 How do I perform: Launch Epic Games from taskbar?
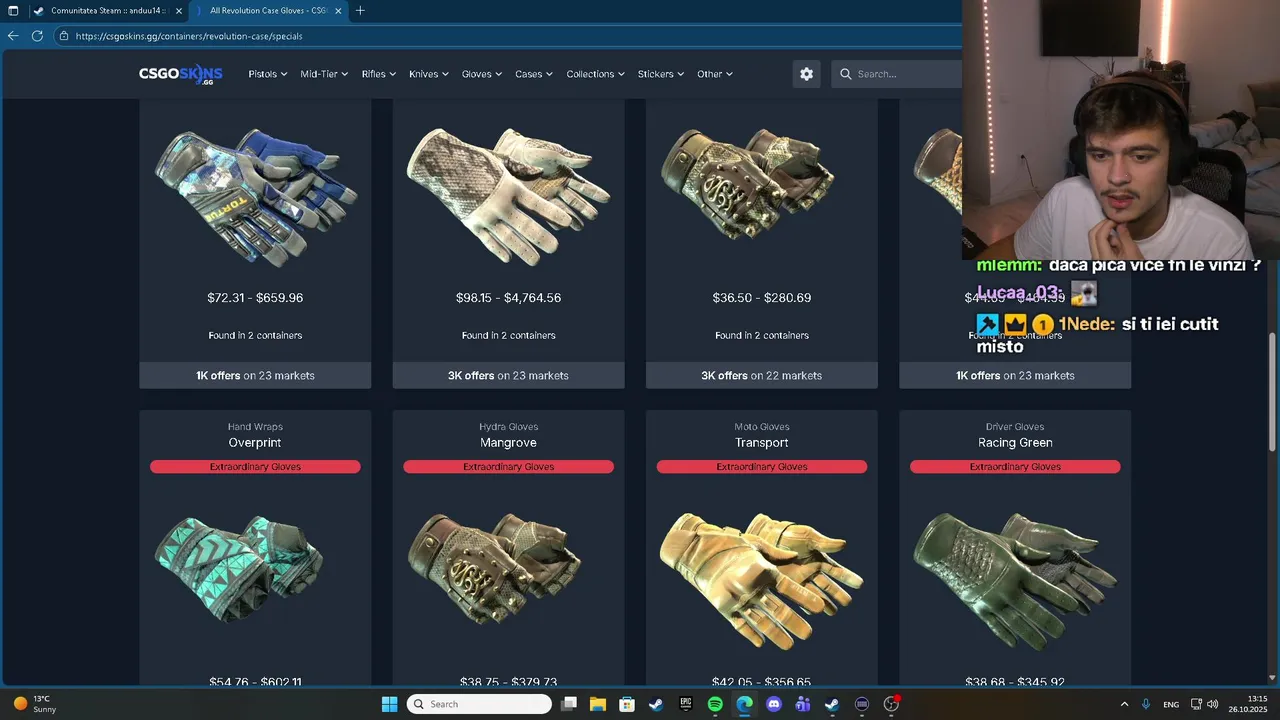pos(686,704)
